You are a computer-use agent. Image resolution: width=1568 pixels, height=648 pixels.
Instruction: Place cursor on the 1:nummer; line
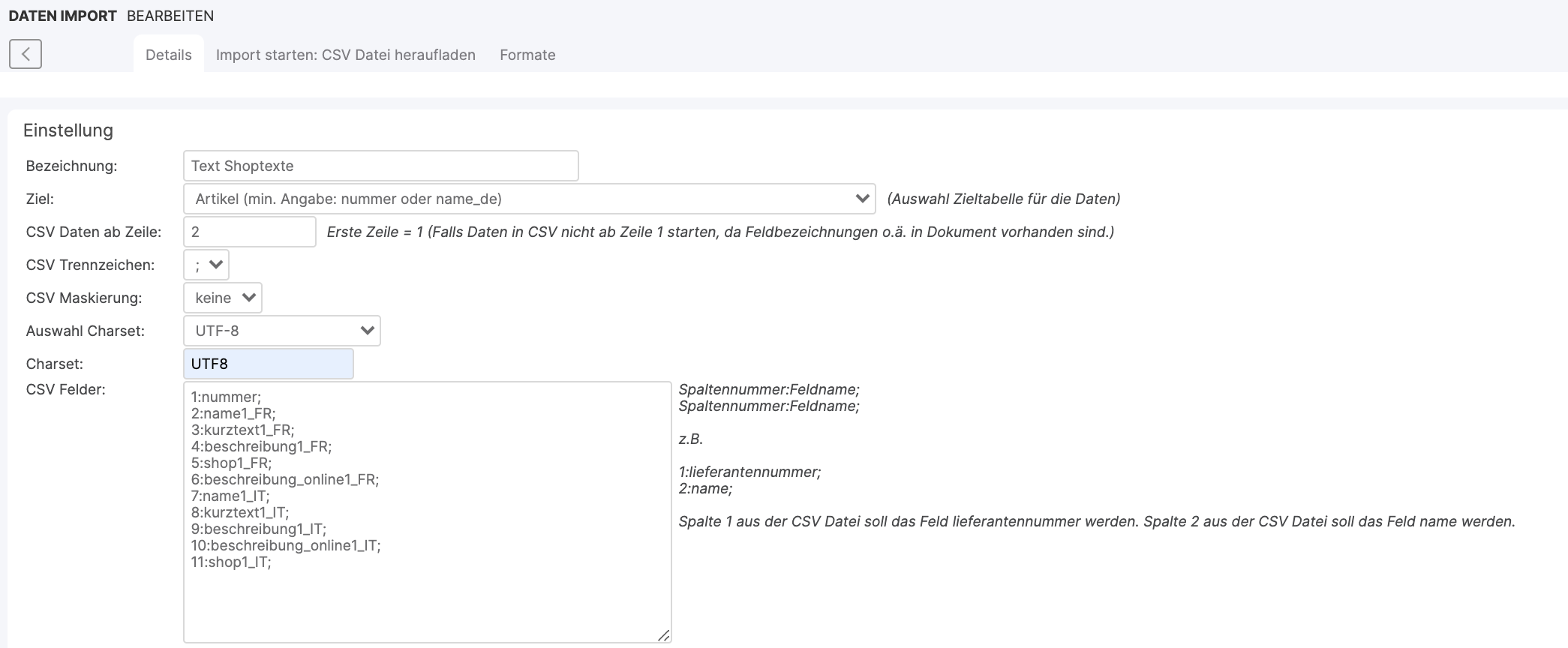tap(226, 397)
